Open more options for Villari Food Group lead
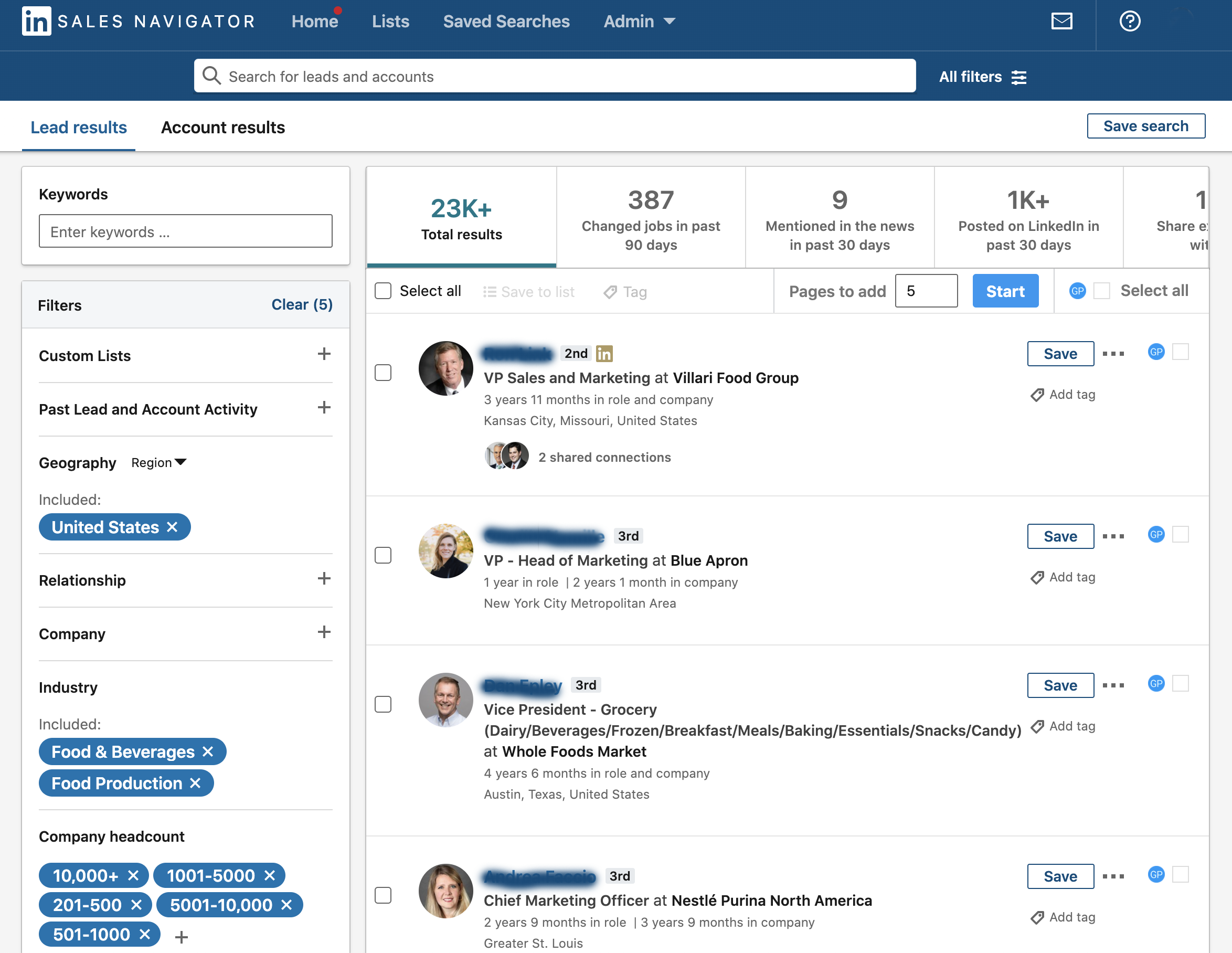This screenshot has height=953, width=1232. pos(1113,354)
